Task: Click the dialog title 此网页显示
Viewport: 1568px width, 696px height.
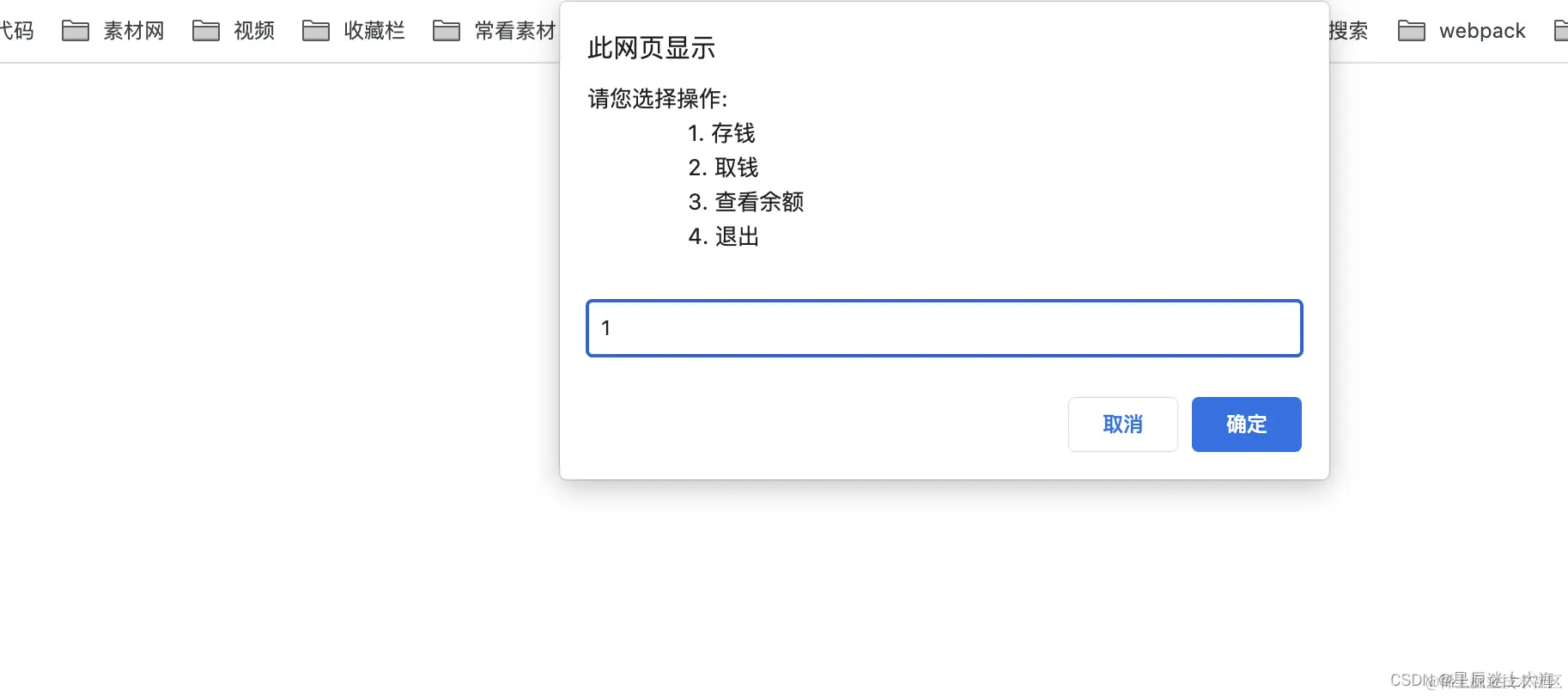Action: point(650,48)
